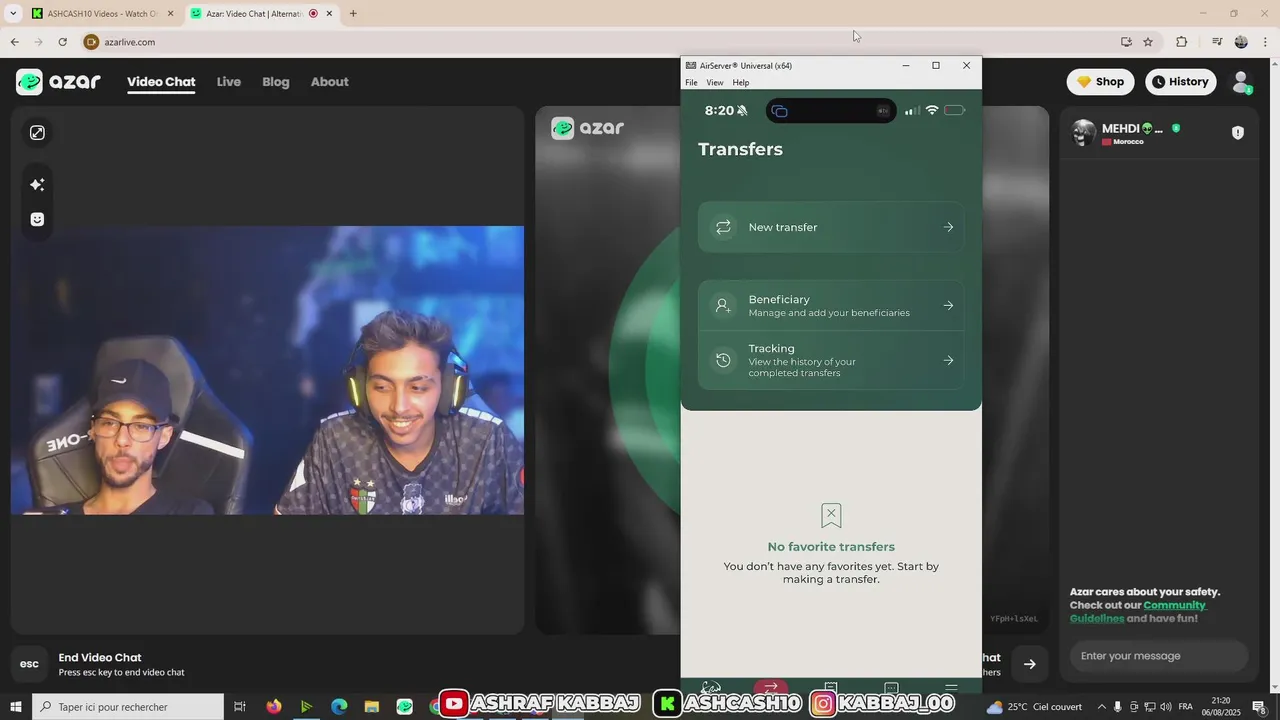Switch to the Live tab

tap(229, 82)
